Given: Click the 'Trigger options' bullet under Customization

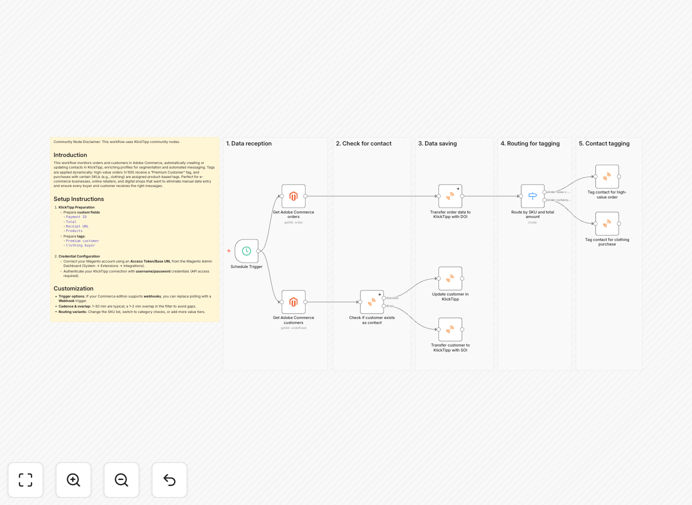Looking at the screenshot, I should tap(135, 299).
